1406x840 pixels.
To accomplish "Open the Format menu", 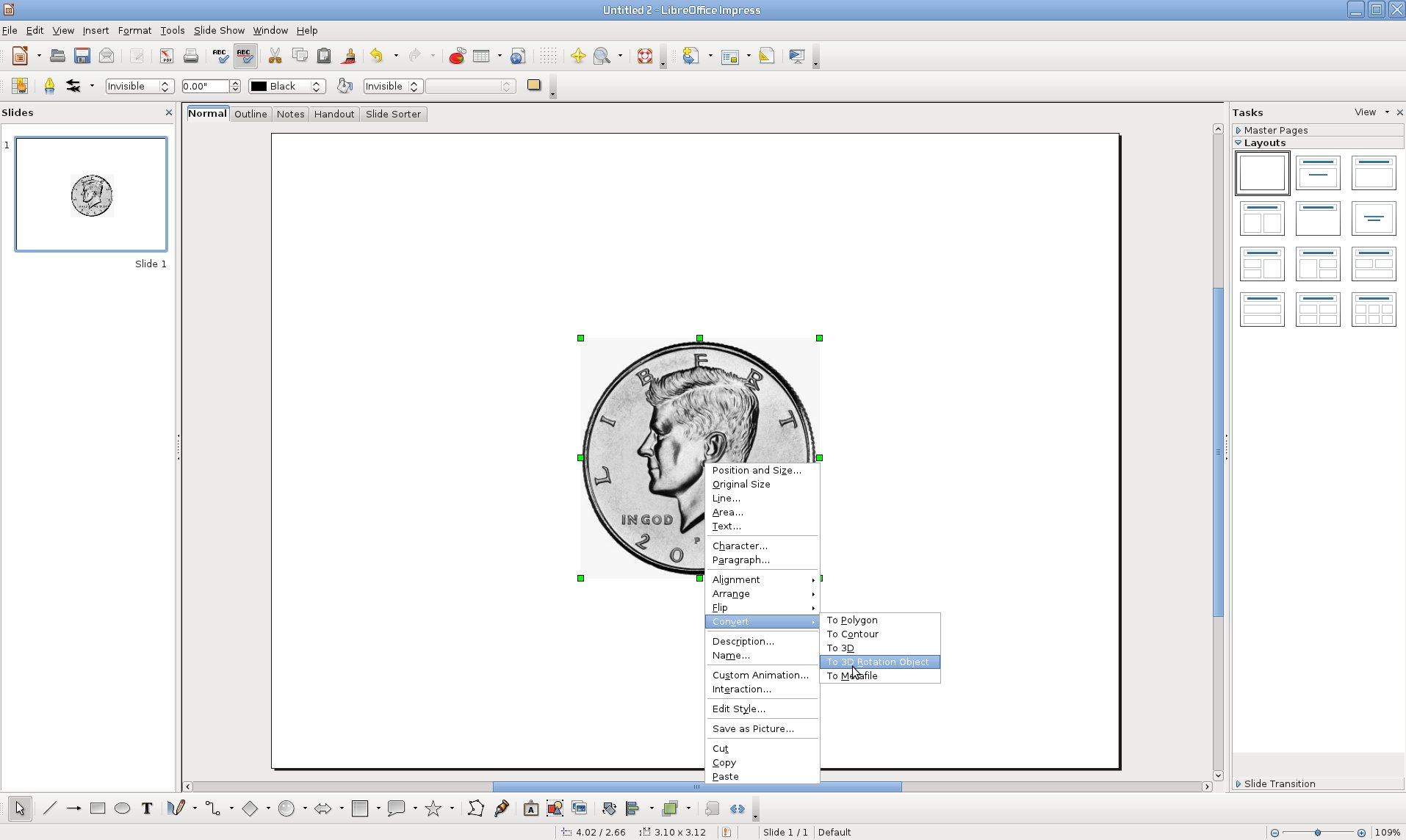I will click(x=134, y=30).
